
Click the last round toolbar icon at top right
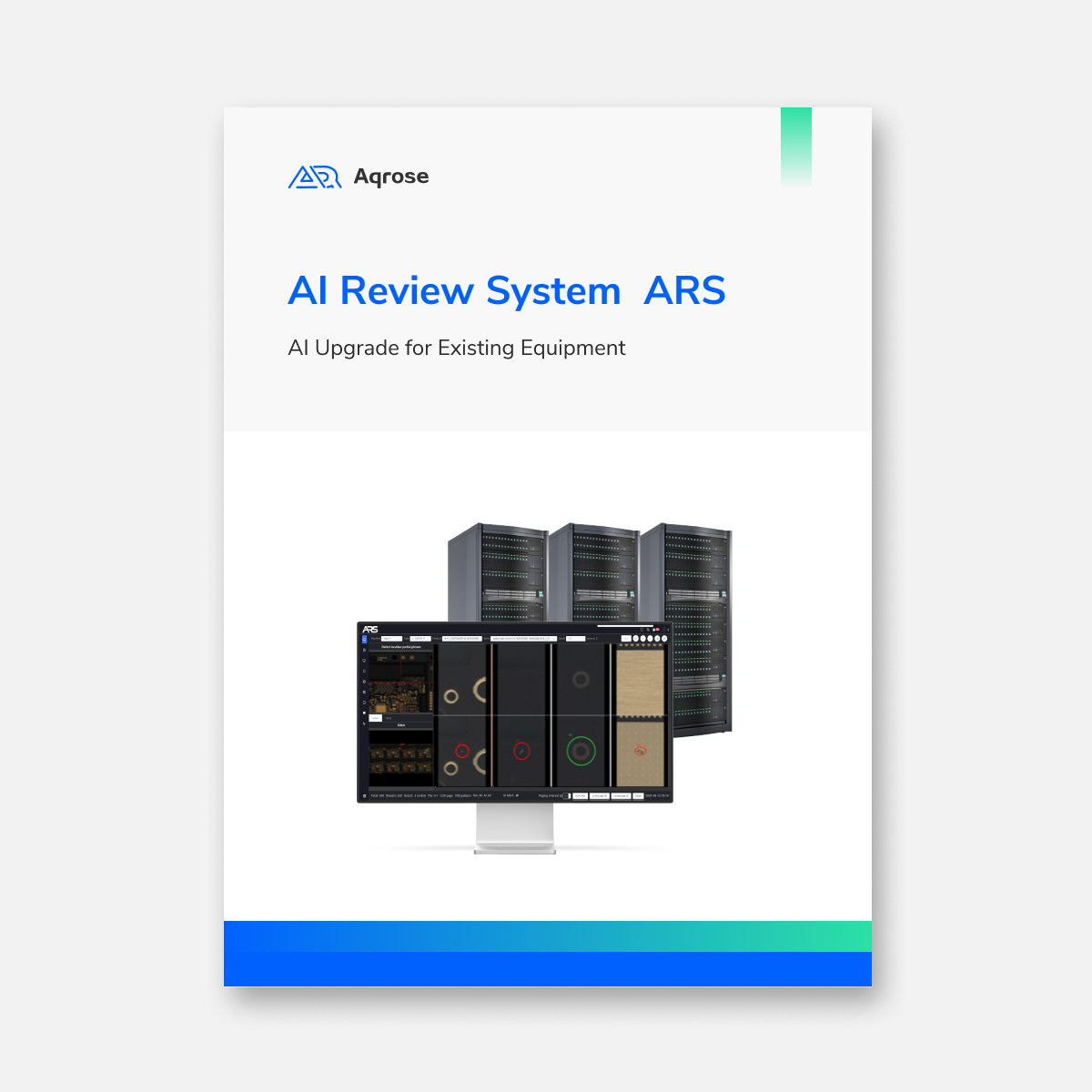click(x=664, y=639)
